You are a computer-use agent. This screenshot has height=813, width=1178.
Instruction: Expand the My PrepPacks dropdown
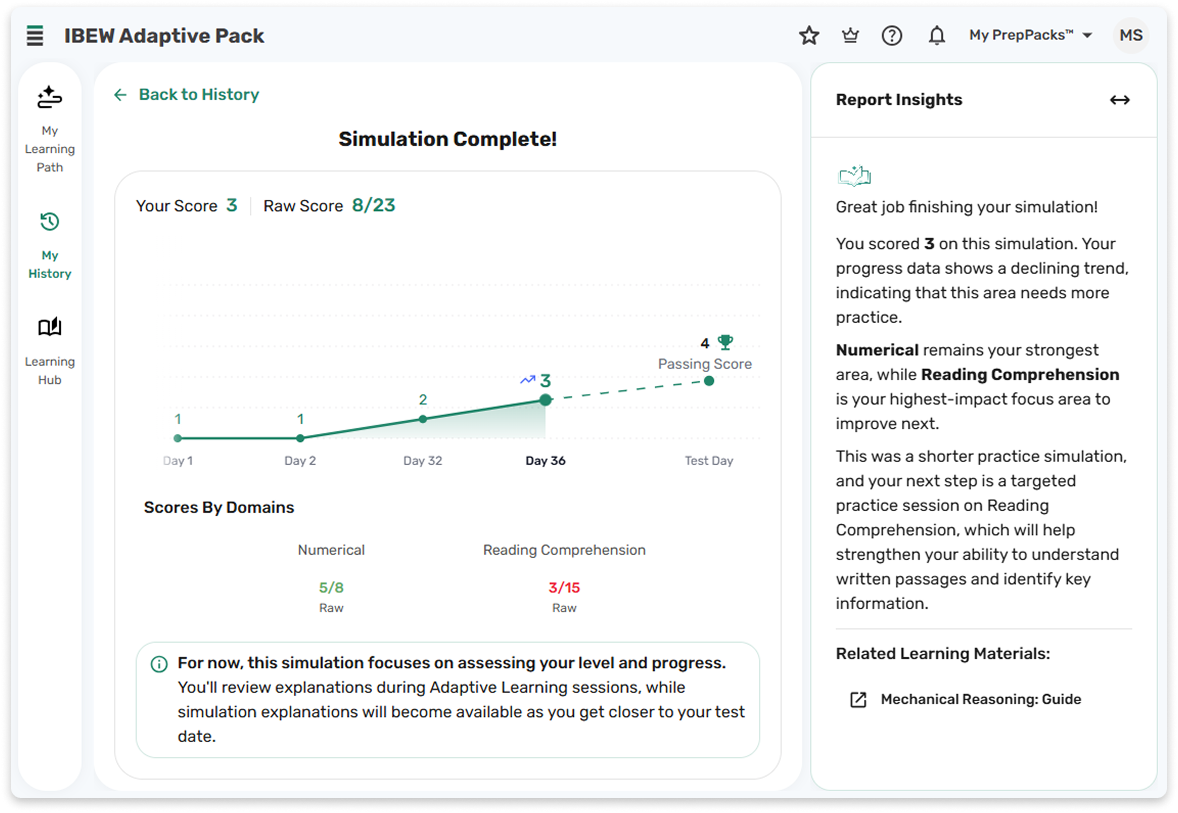pyautogui.click(x=1030, y=35)
